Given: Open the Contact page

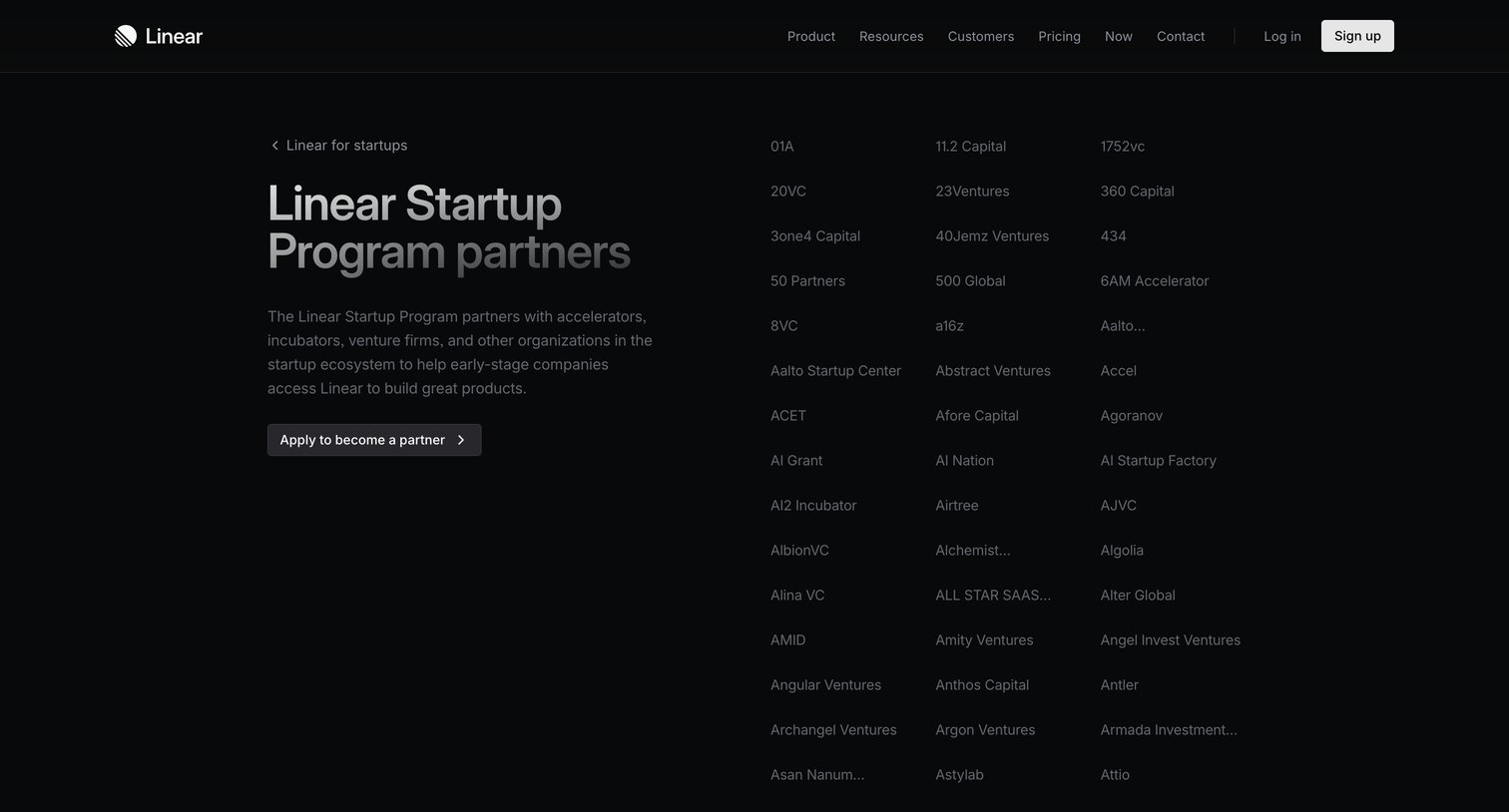Looking at the screenshot, I should (x=1181, y=36).
